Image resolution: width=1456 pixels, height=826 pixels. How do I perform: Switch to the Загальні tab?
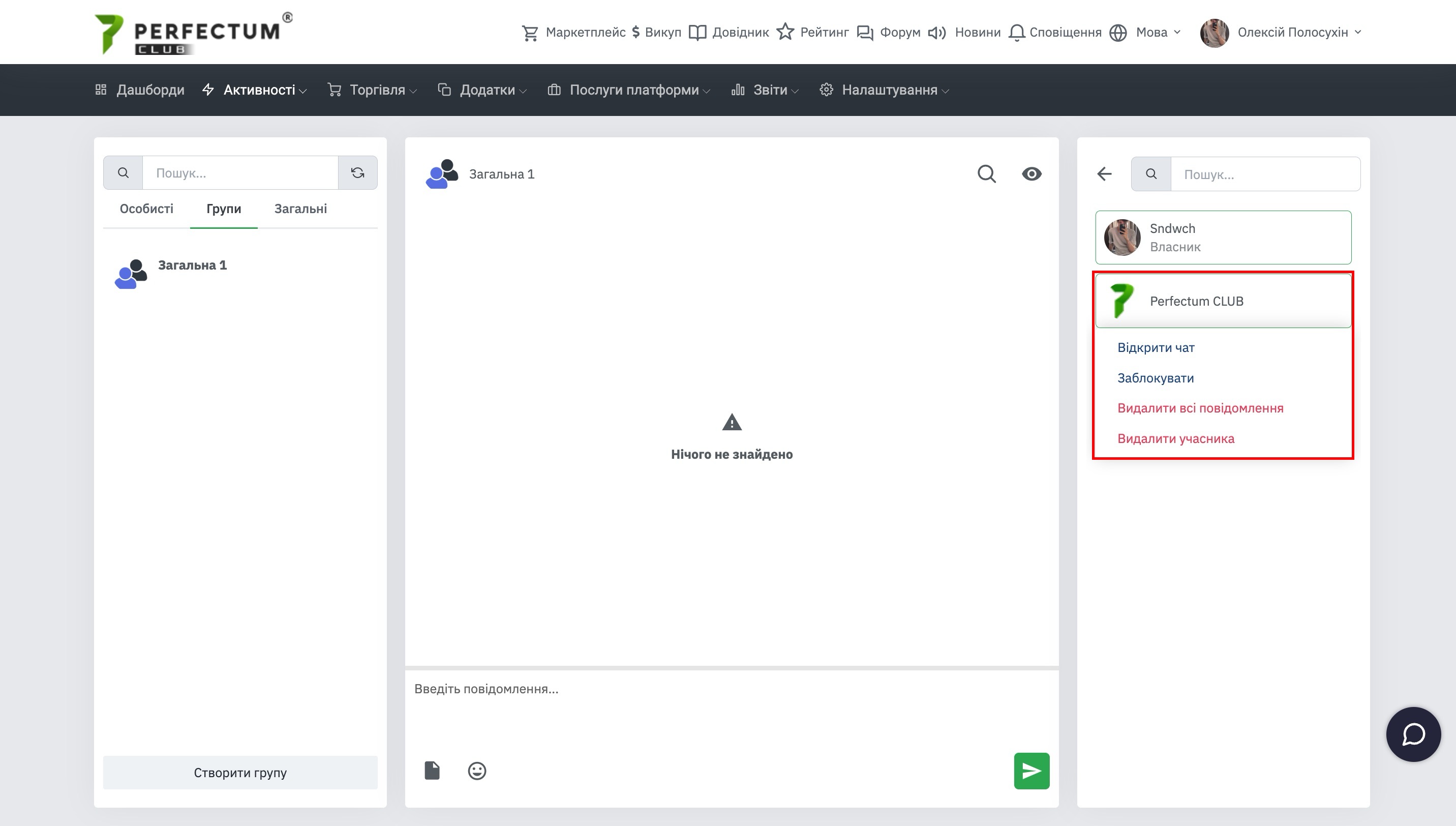(x=300, y=209)
